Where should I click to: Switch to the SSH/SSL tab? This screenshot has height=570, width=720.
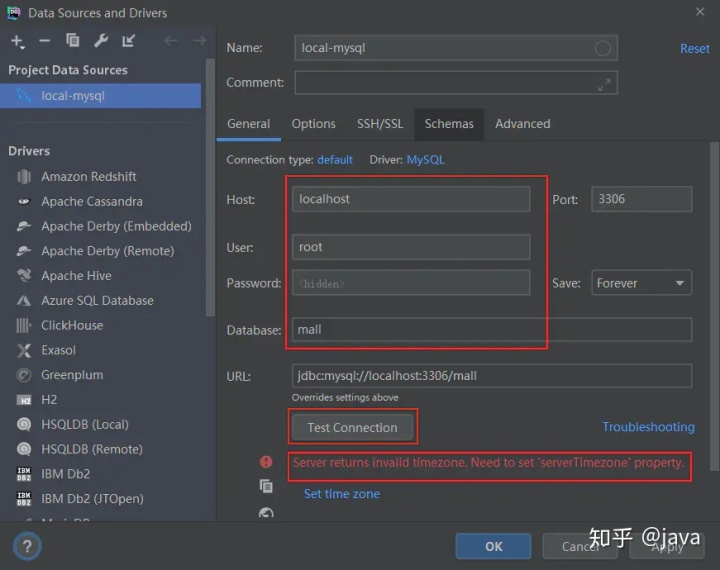coord(380,124)
